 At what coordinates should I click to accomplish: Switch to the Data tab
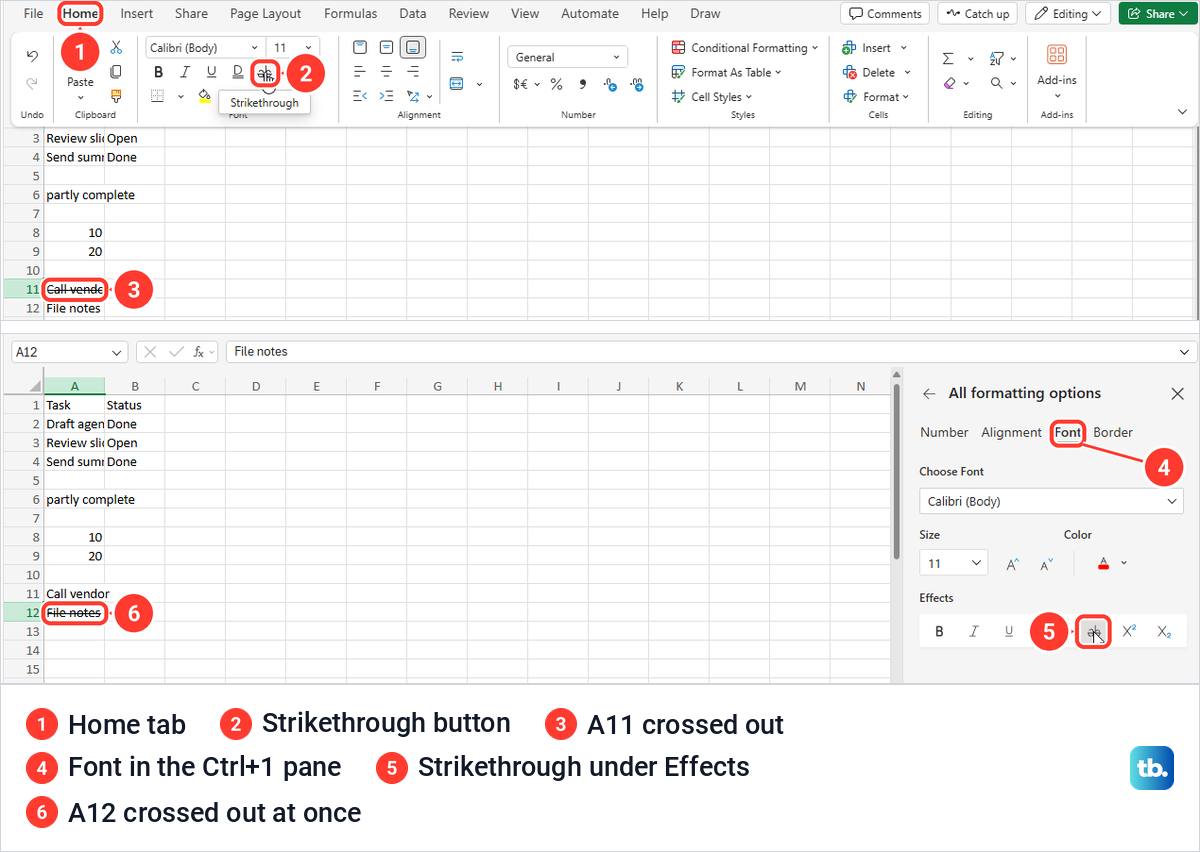click(413, 14)
